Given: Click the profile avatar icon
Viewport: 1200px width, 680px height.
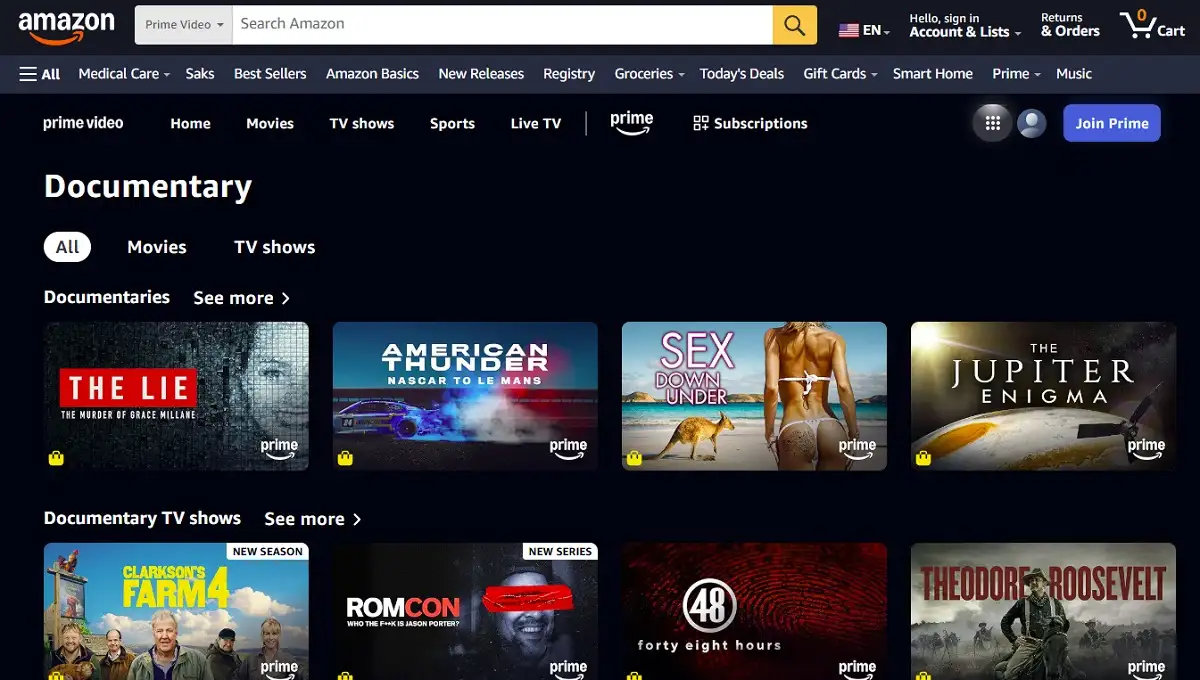Looking at the screenshot, I should click(x=1032, y=123).
